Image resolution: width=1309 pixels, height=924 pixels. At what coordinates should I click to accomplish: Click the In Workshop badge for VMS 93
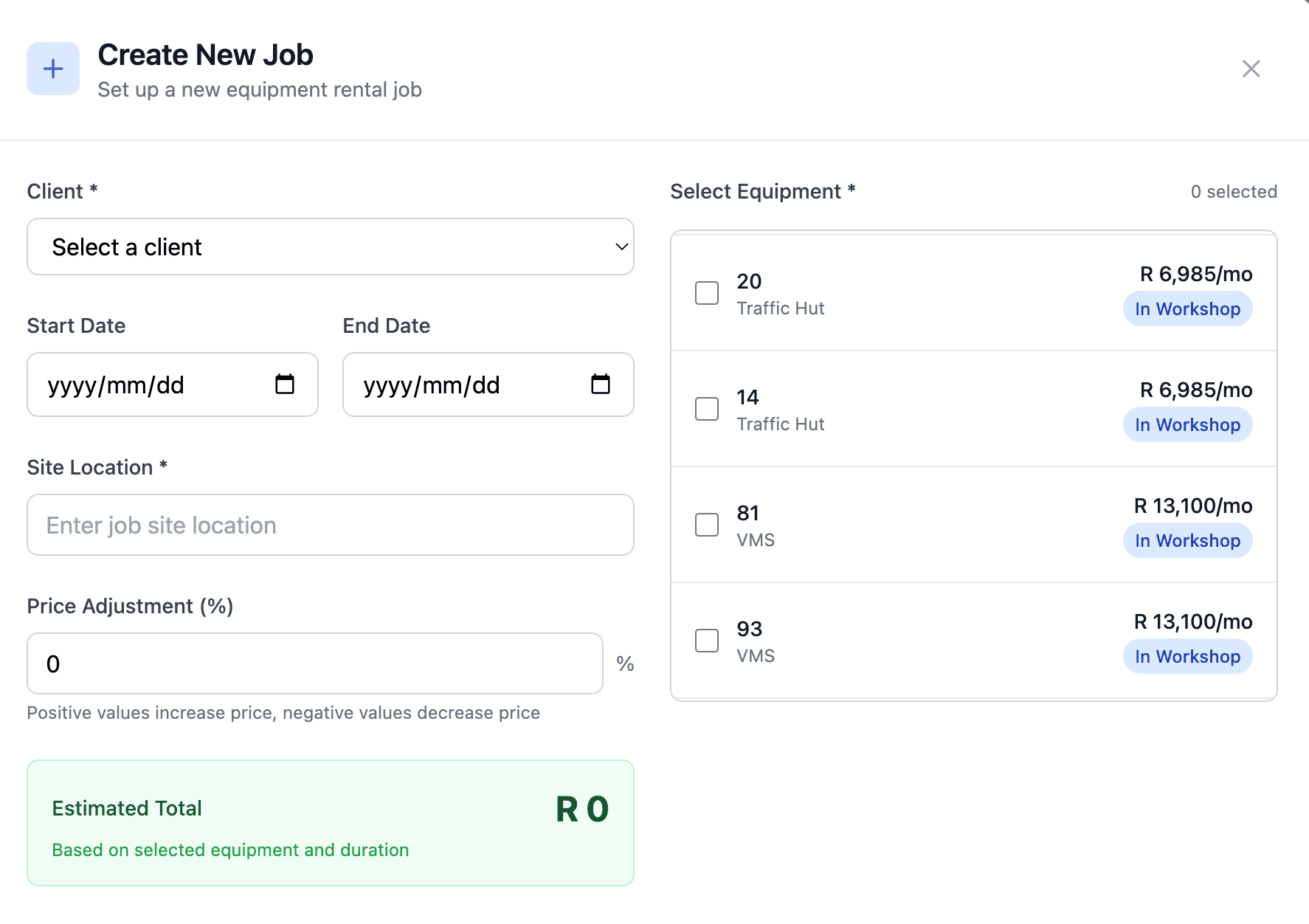pyautogui.click(x=1187, y=656)
